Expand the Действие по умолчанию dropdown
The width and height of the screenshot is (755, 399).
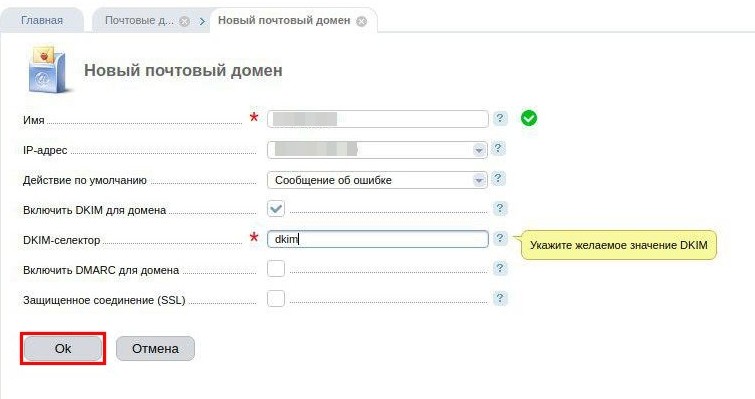478,180
